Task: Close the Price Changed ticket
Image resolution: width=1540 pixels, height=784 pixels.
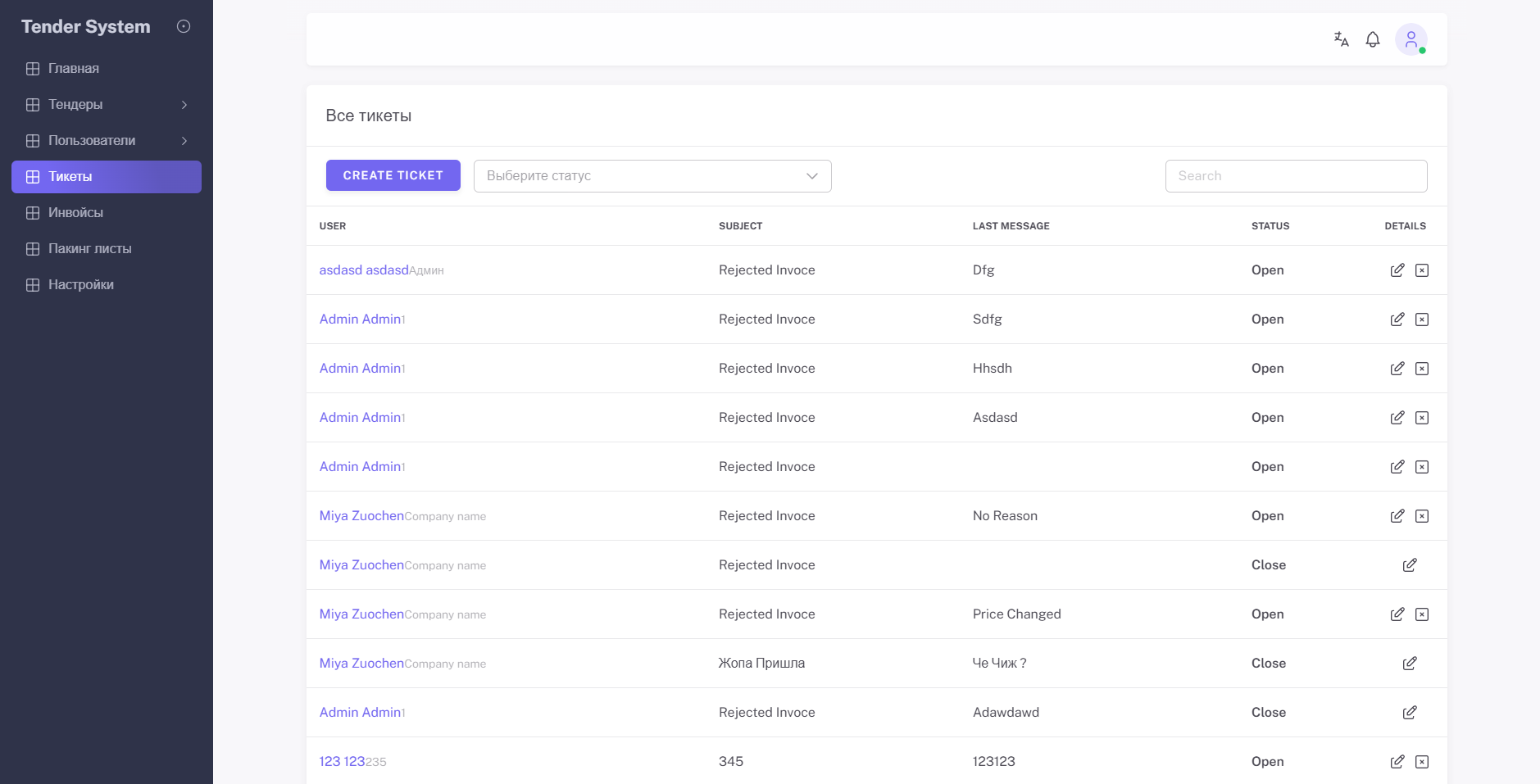Action: click(1422, 614)
